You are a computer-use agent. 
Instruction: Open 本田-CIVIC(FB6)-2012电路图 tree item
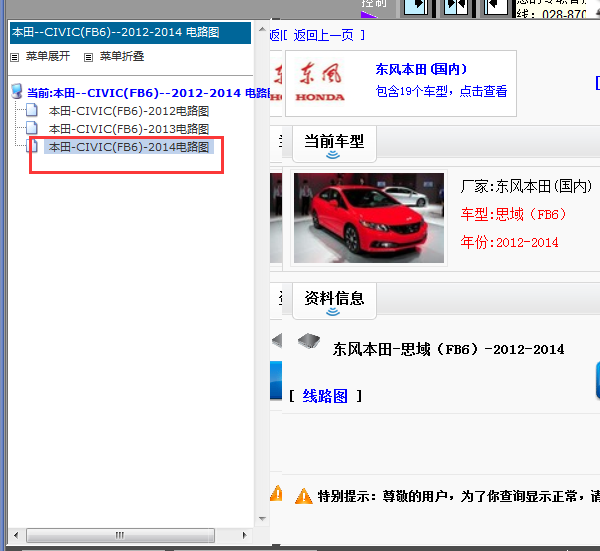(x=129, y=111)
